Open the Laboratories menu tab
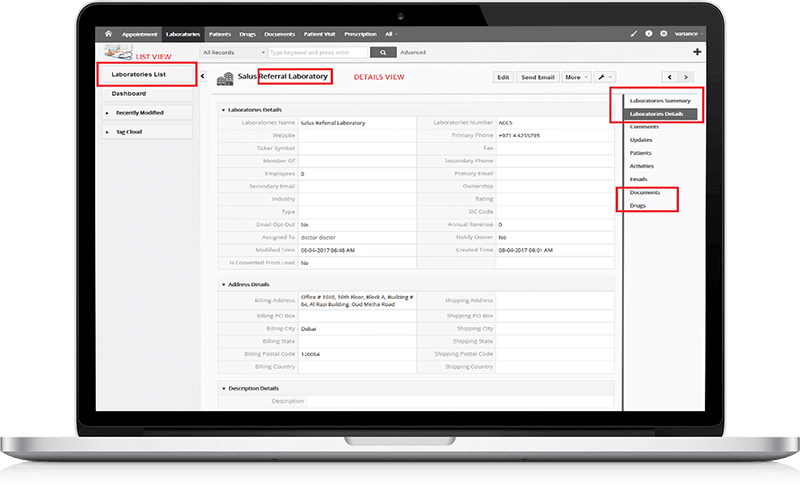800x485 pixels. pyautogui.click(x=183, y=34)
